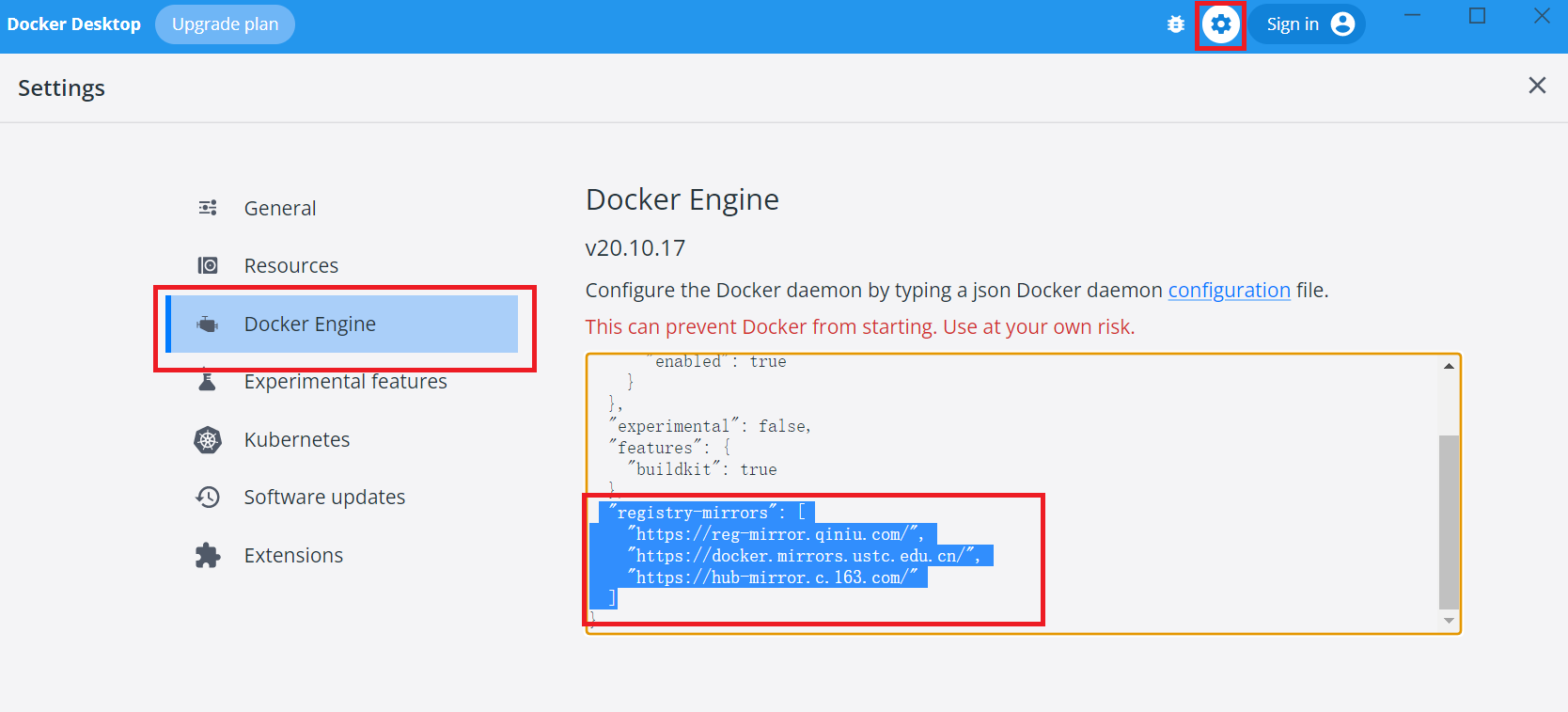This screenshot has height=712, width=1568.
Task: Open the General settings tab
Action: [280, 208]
